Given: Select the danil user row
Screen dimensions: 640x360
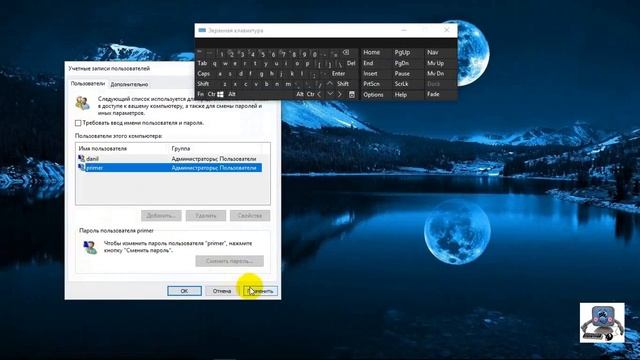Looking at the screenshot, I should click(x=169, y=158).
